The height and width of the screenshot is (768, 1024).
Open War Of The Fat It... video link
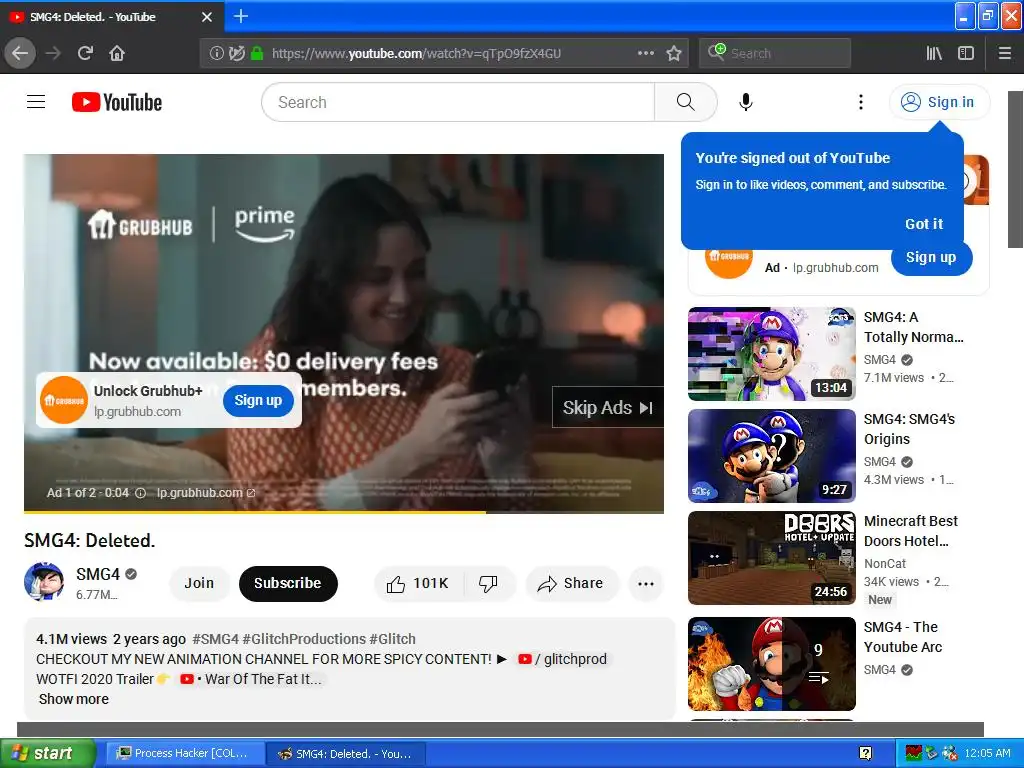pyautogui.click(x=251, y=679)
